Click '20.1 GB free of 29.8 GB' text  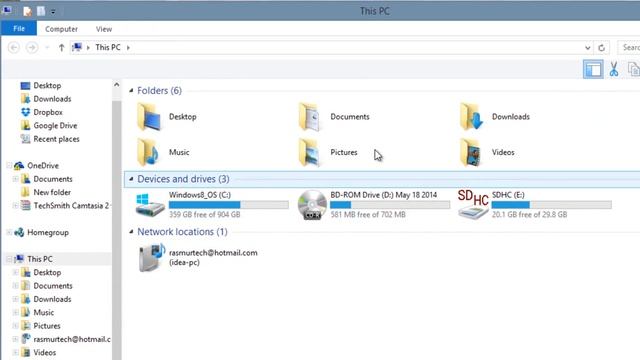point(529,215)
